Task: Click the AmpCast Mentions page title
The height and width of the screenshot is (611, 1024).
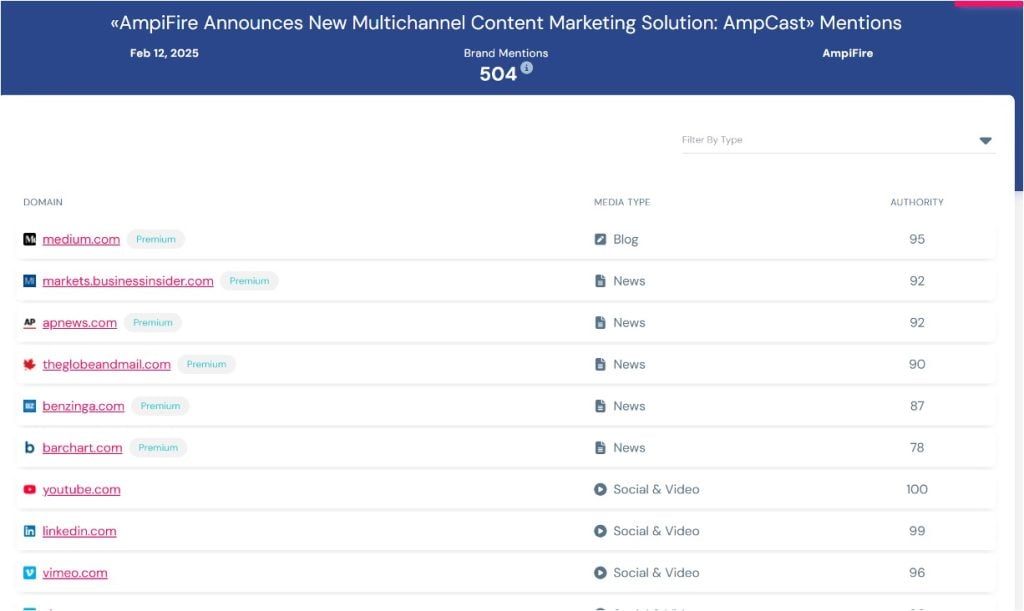Action: point(506,23)
